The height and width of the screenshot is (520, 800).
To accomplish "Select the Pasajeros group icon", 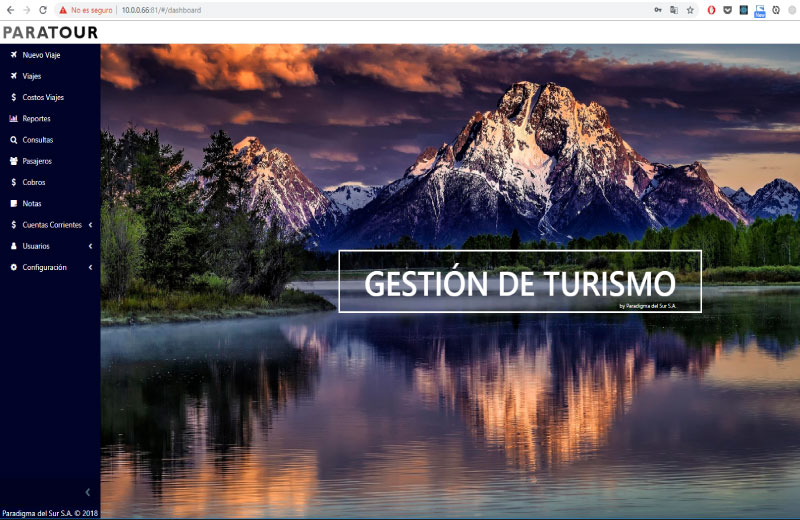I will 13,161.
